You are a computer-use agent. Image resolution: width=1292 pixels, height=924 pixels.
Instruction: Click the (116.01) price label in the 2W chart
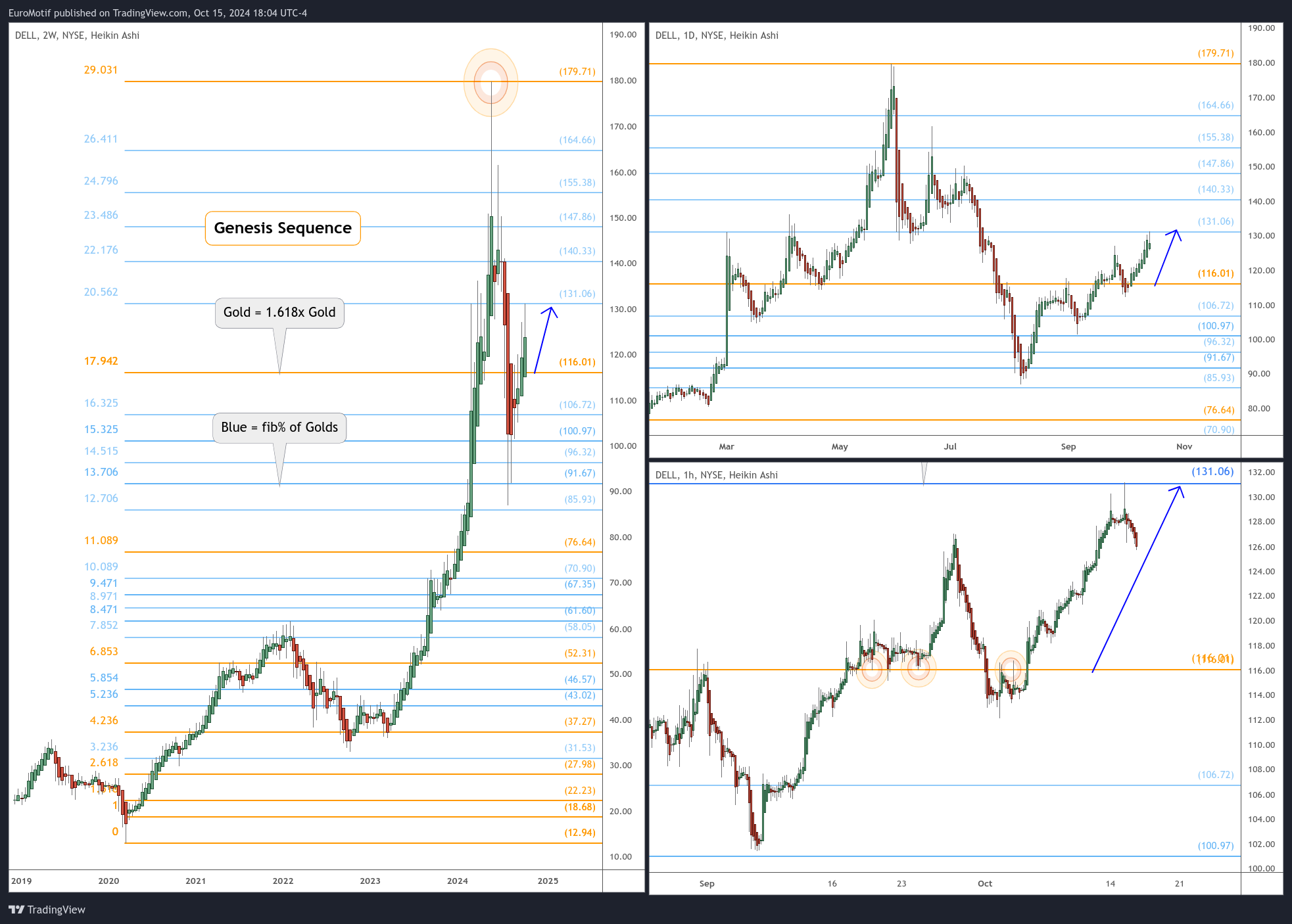(x=577, y=362)
